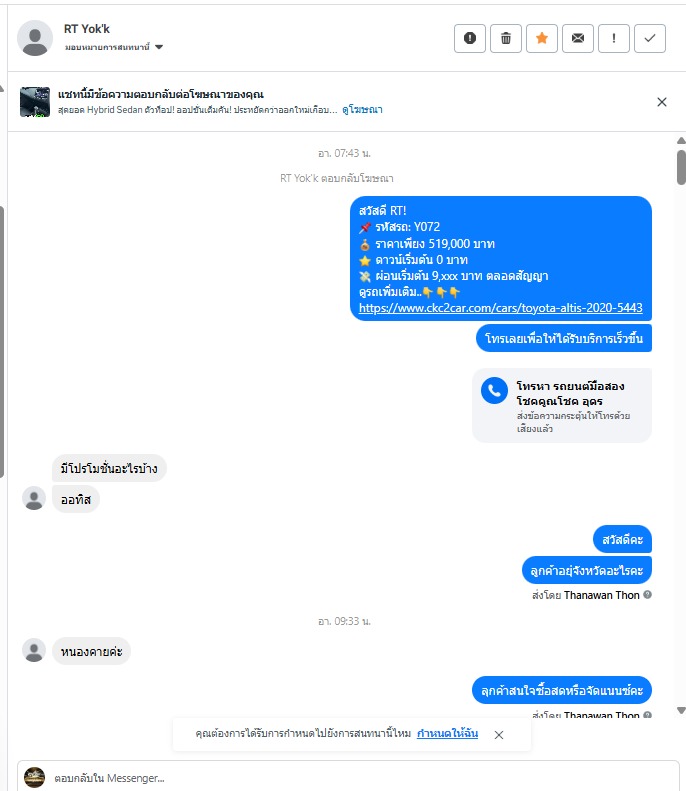Click the blue phone call icon
The image size is (686, 791).
[x=494, y=391]
